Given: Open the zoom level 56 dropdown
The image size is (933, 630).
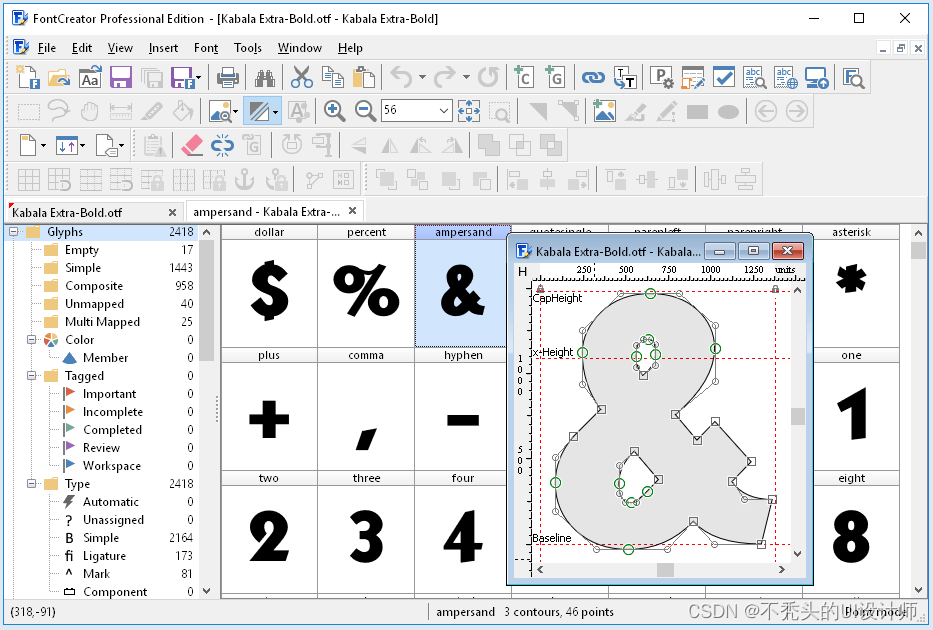Looking at the screenshot, I should coord(443,111).
